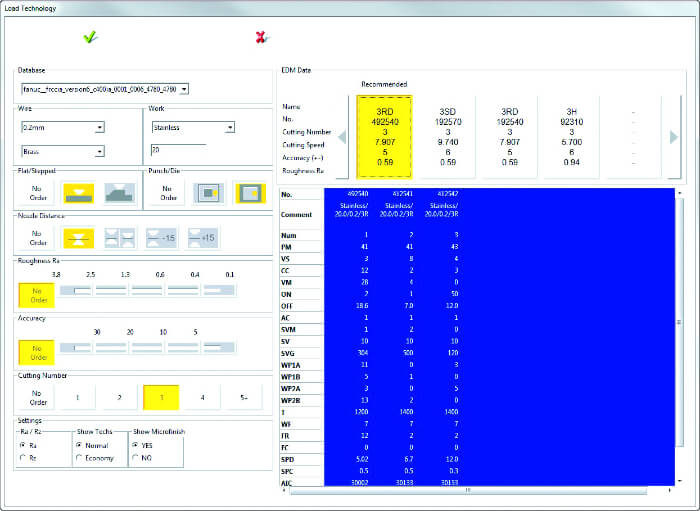Screen dimensions: 700x511
Task: Click the data table vertical scrollbar
Action: coord(679,322)
